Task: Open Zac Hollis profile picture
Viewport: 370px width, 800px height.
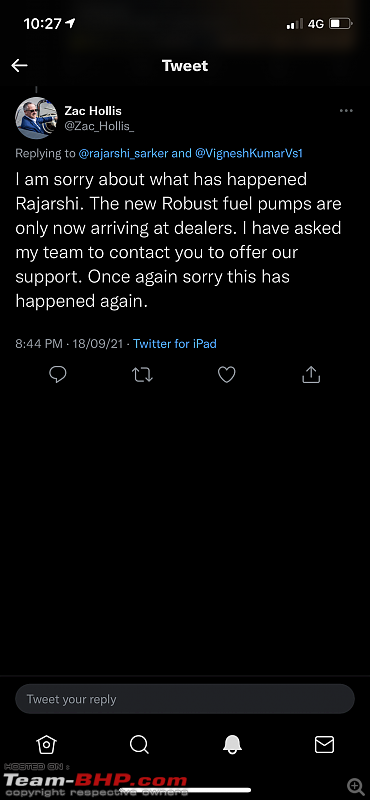Action: pos(36,117)
